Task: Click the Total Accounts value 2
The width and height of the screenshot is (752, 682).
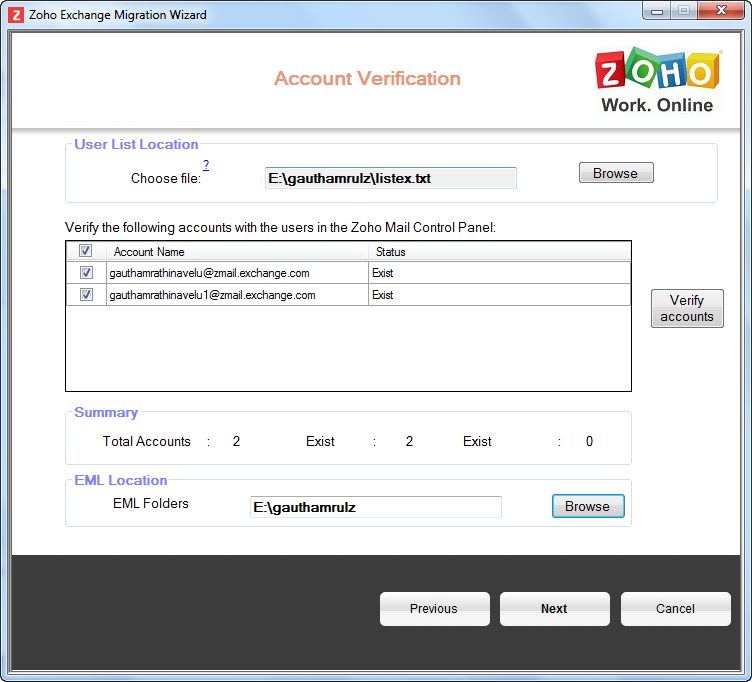Action: [x=236, y=441]
